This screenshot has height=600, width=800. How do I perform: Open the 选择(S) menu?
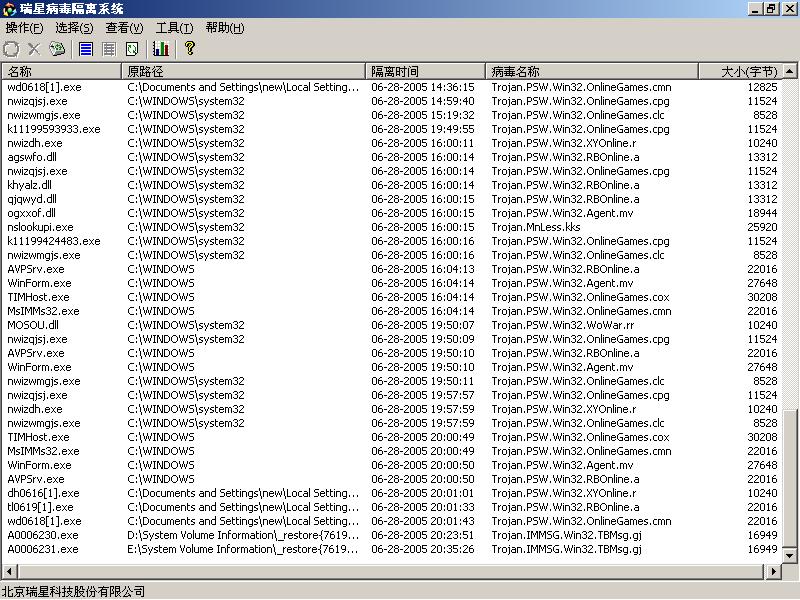(x=74, y=28)
